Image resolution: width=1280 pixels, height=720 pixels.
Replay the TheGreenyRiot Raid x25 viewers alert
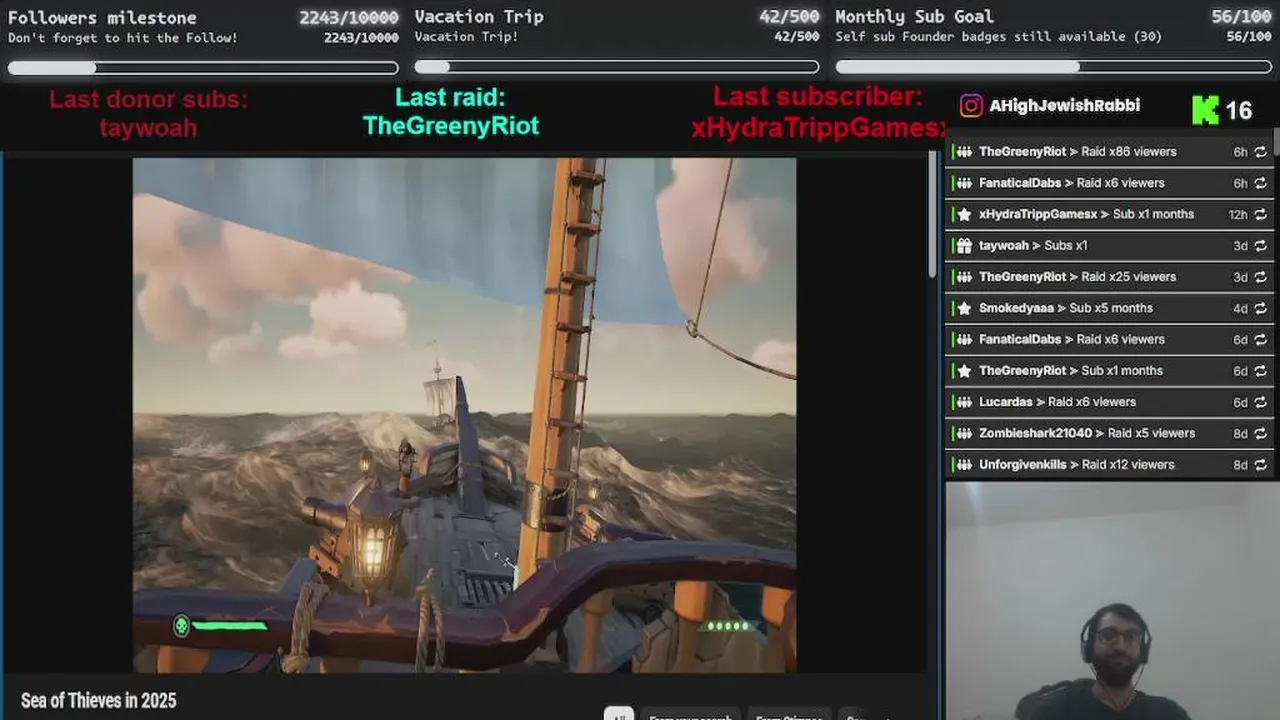pos(1260,277)
